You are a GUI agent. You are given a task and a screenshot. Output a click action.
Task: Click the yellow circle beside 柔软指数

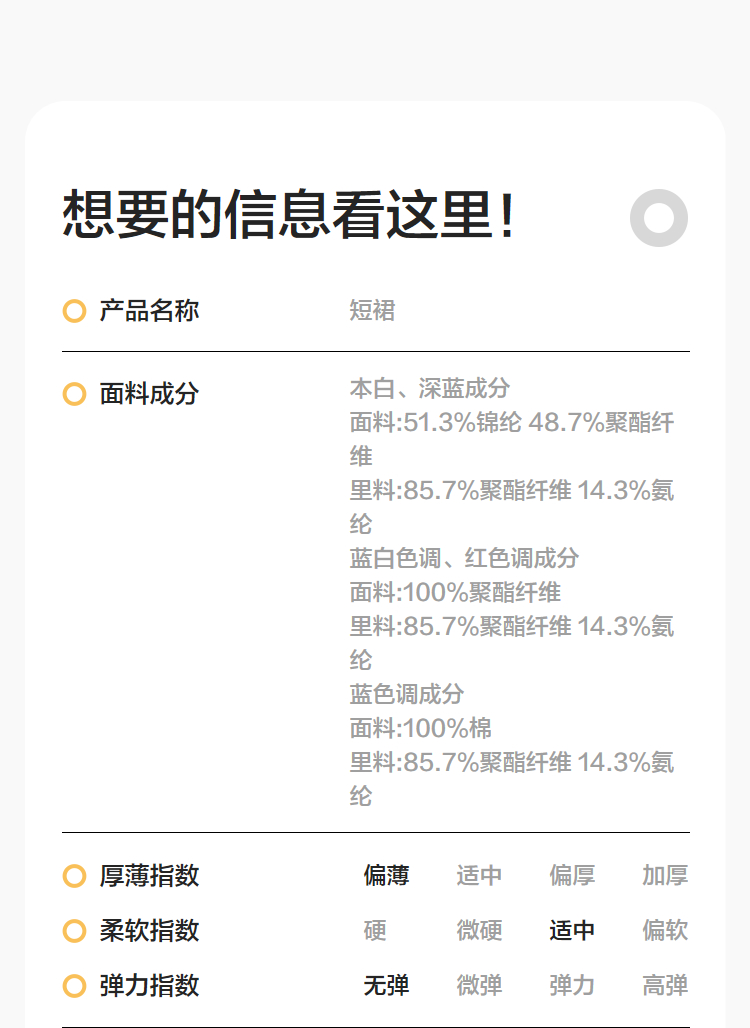[74, 931]
